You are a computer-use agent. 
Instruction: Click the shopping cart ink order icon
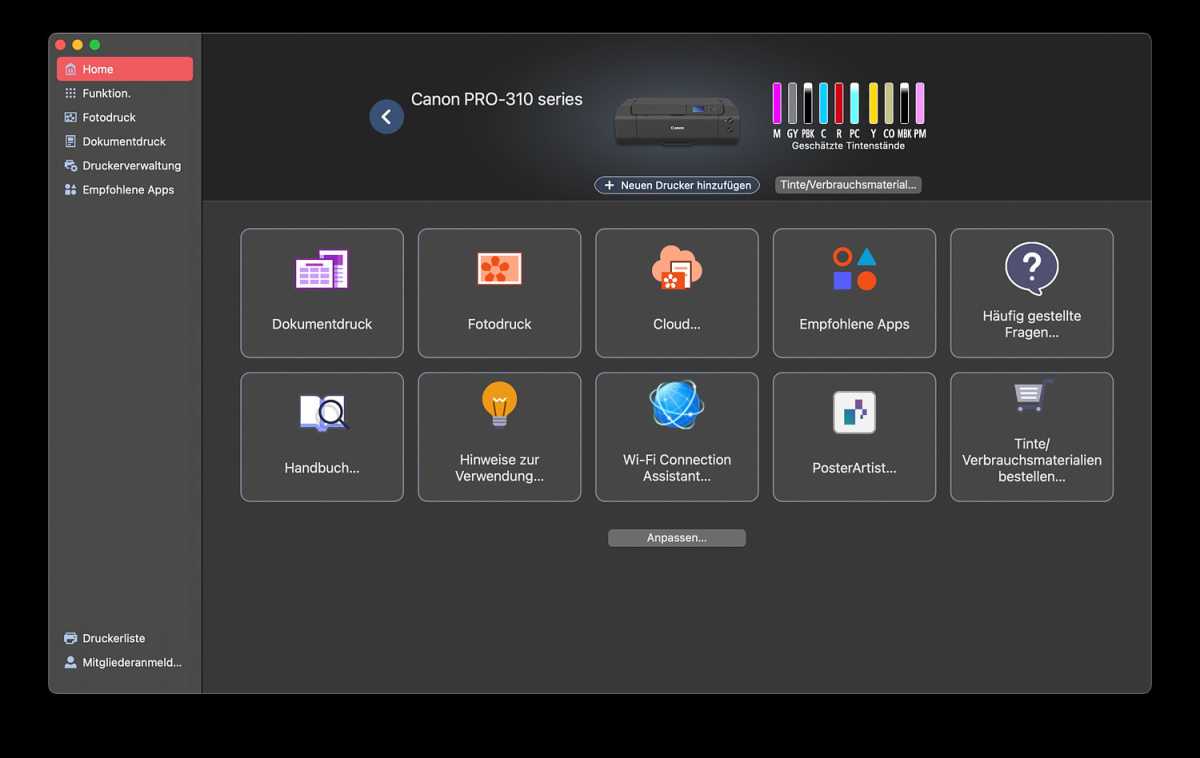pyautogui.click(x=1031, y=397)
